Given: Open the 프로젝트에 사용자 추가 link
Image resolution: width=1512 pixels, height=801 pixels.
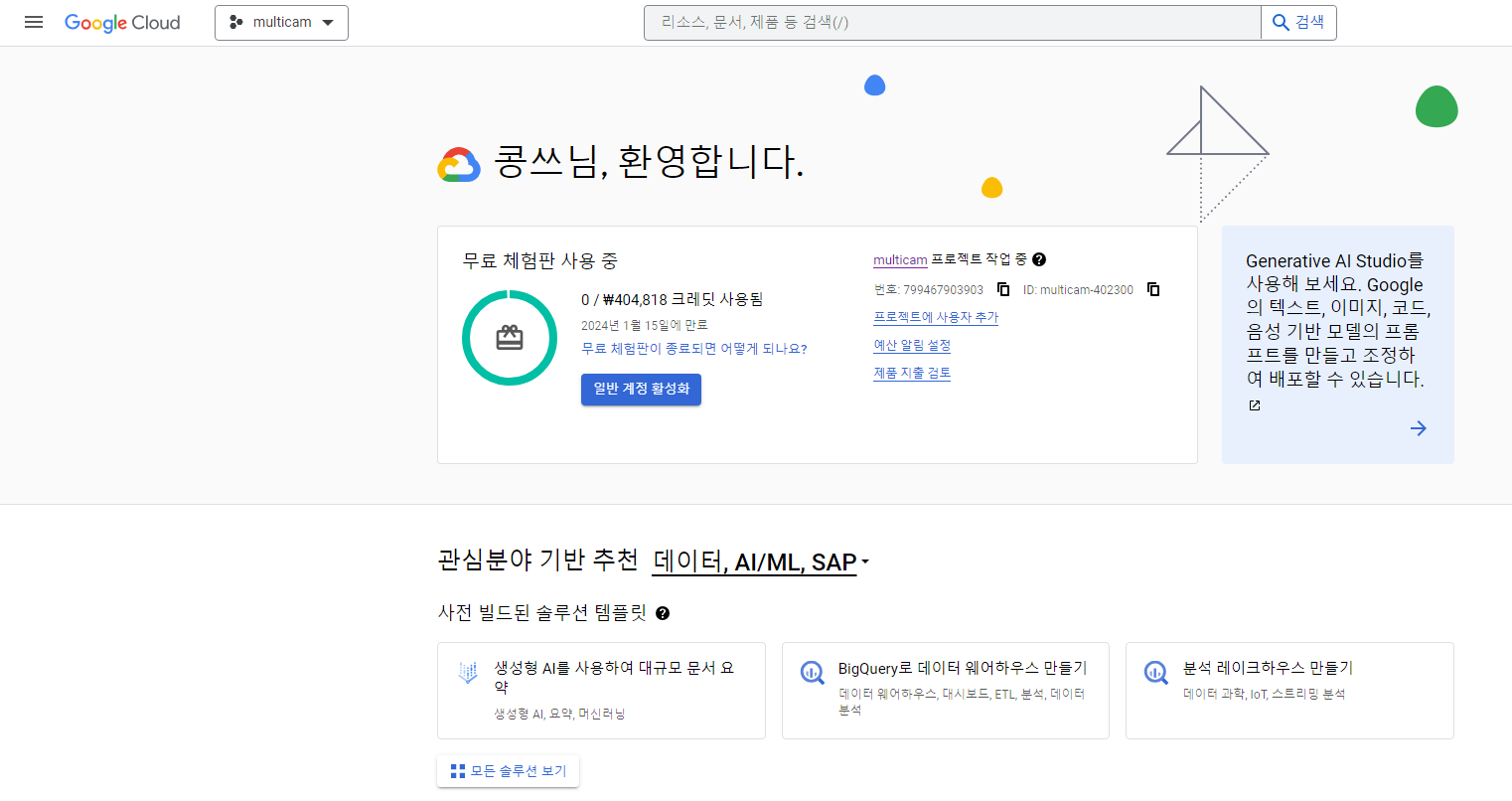Looking at the screenshot, I should (x=936, y=317).
